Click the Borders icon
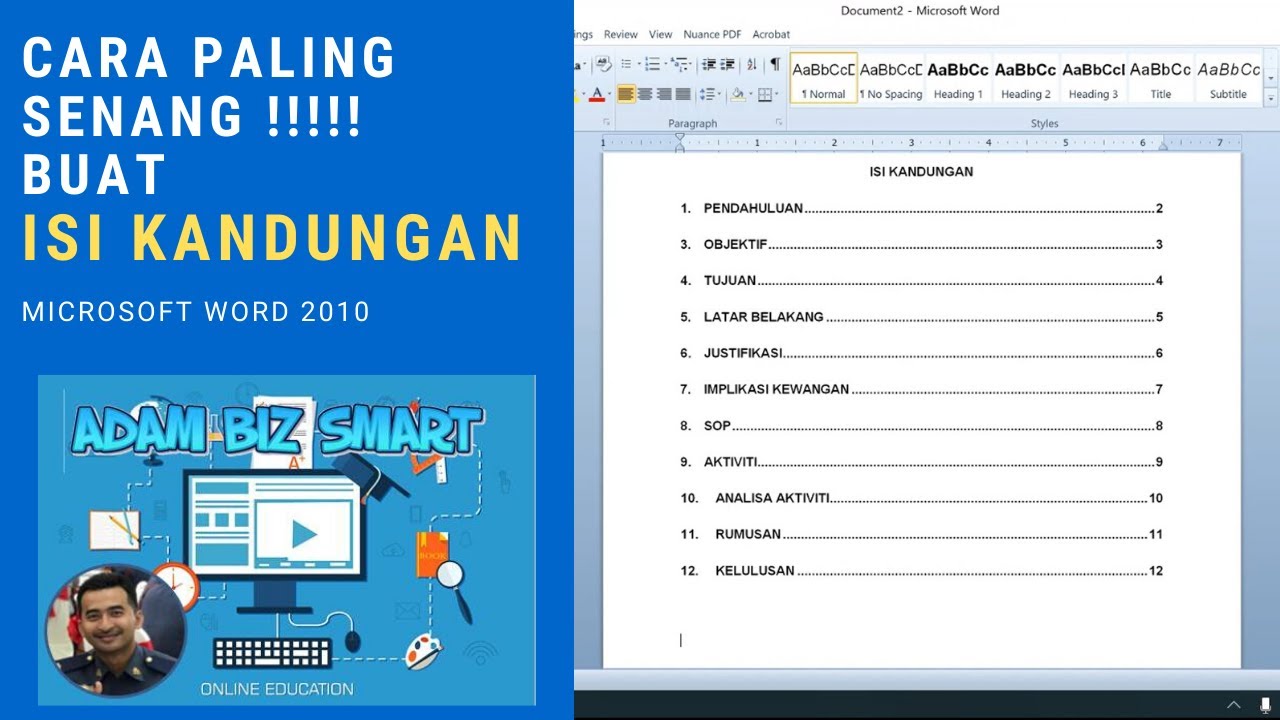The image size is (1280, 720). (765, 94)
